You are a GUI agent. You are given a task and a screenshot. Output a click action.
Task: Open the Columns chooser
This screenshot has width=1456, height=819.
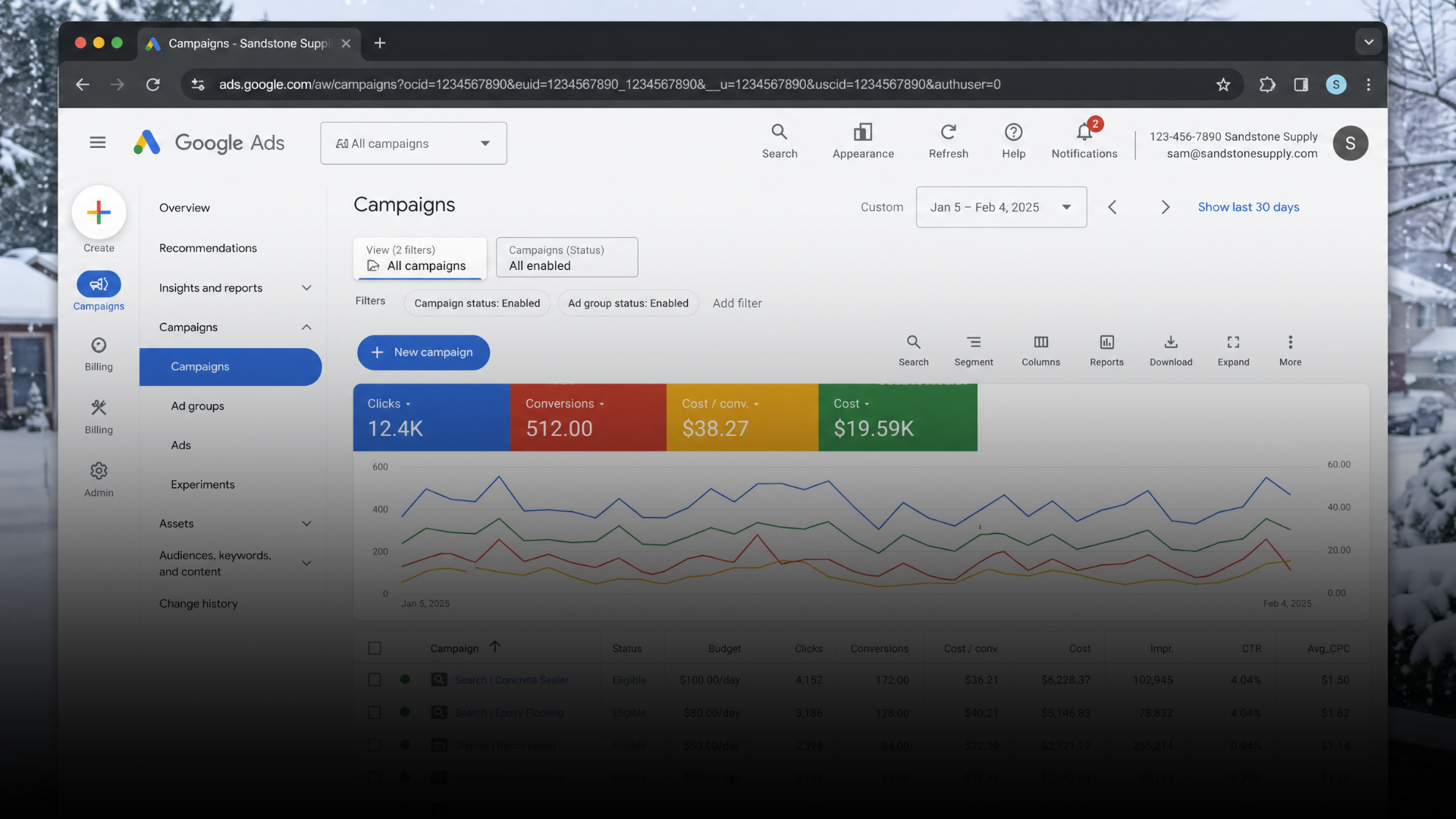1041,351
